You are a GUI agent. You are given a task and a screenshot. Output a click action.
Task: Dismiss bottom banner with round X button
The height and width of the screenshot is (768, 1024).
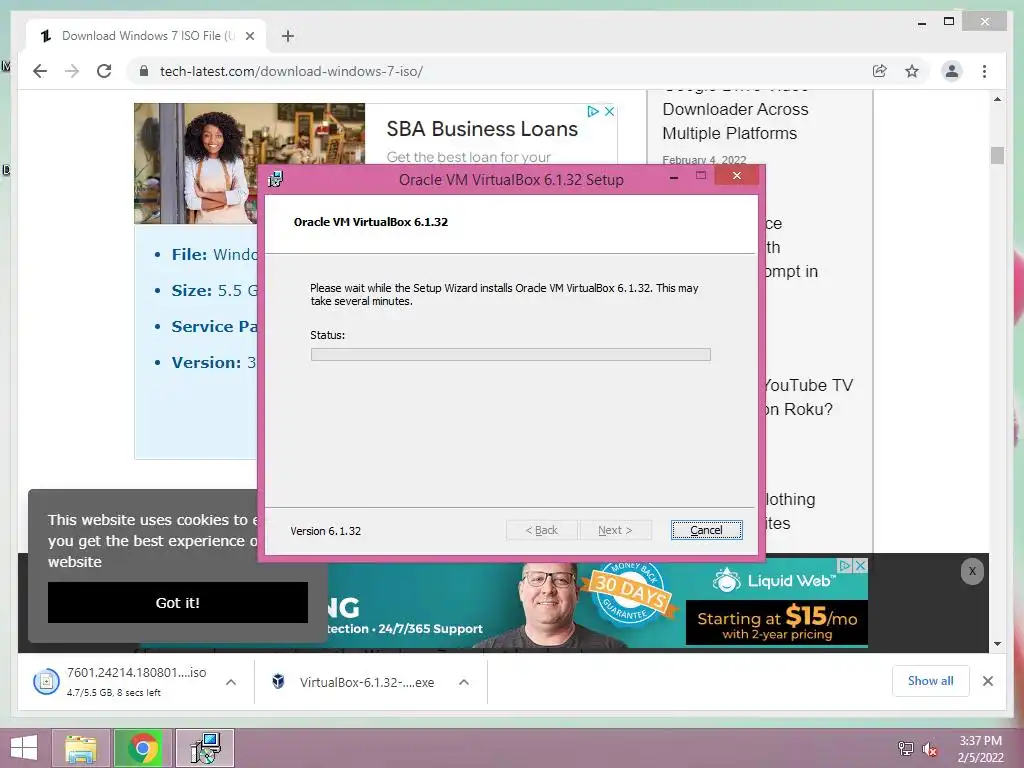click(972, 571)
